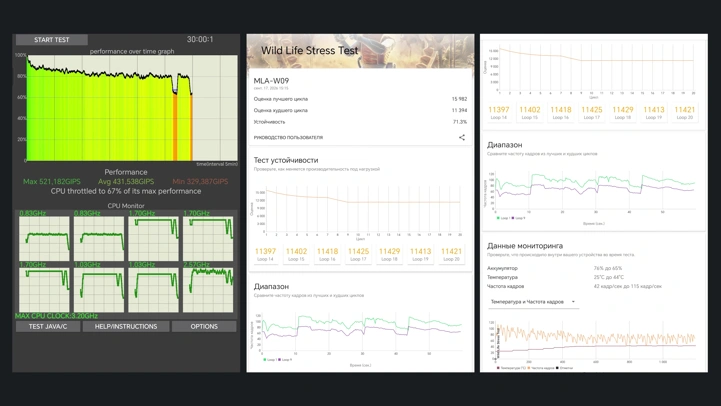Select Loop 17 card in the middle panel
Image resolution: width=721 pixels, height=406 pixels.
[358, 254]
